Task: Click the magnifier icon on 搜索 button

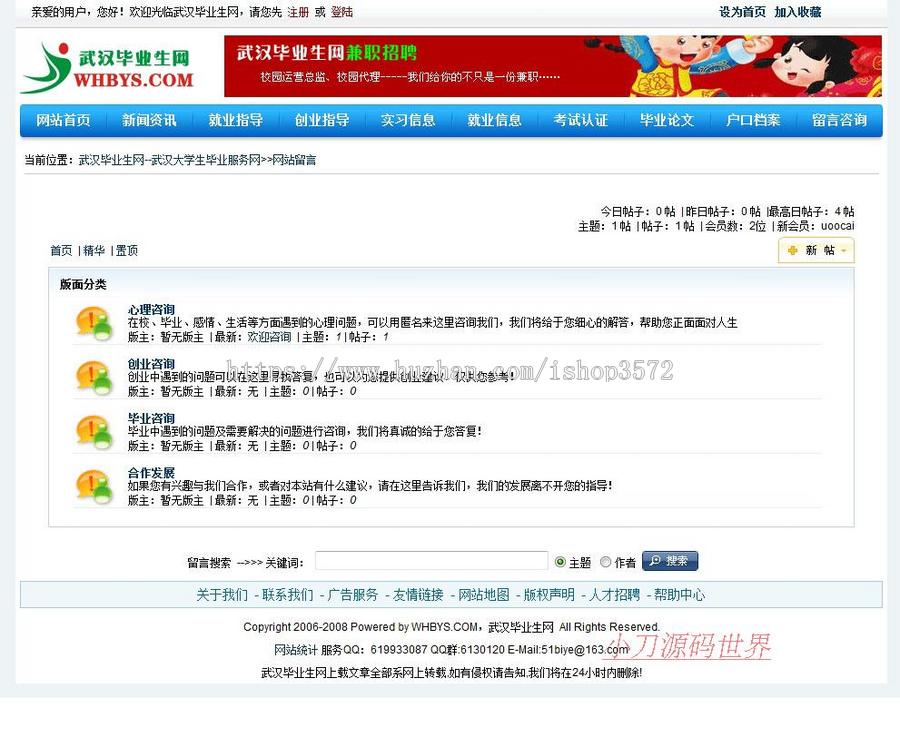Action: (655, 561)
